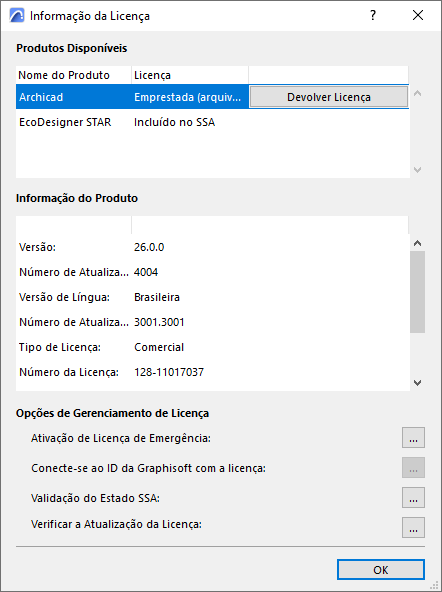
Task: Open the help question mark button
Action: [x=373, y=15]
